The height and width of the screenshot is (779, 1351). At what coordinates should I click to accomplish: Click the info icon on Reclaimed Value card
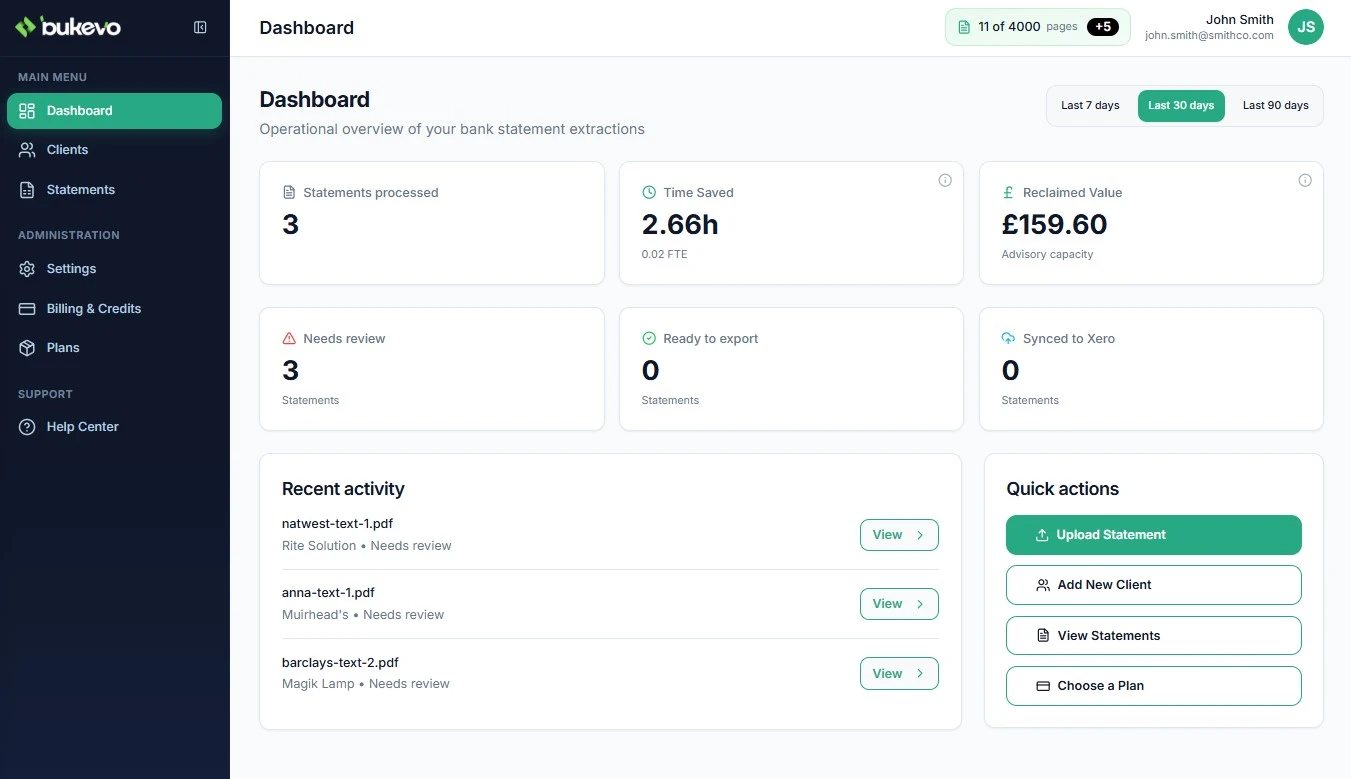coord(1304,181)
